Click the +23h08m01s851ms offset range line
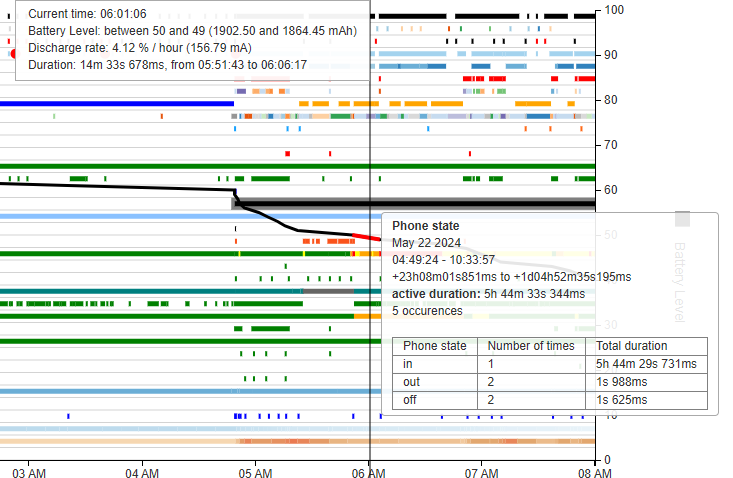Screen dimensions: 733x478 (x=511, y=277)
